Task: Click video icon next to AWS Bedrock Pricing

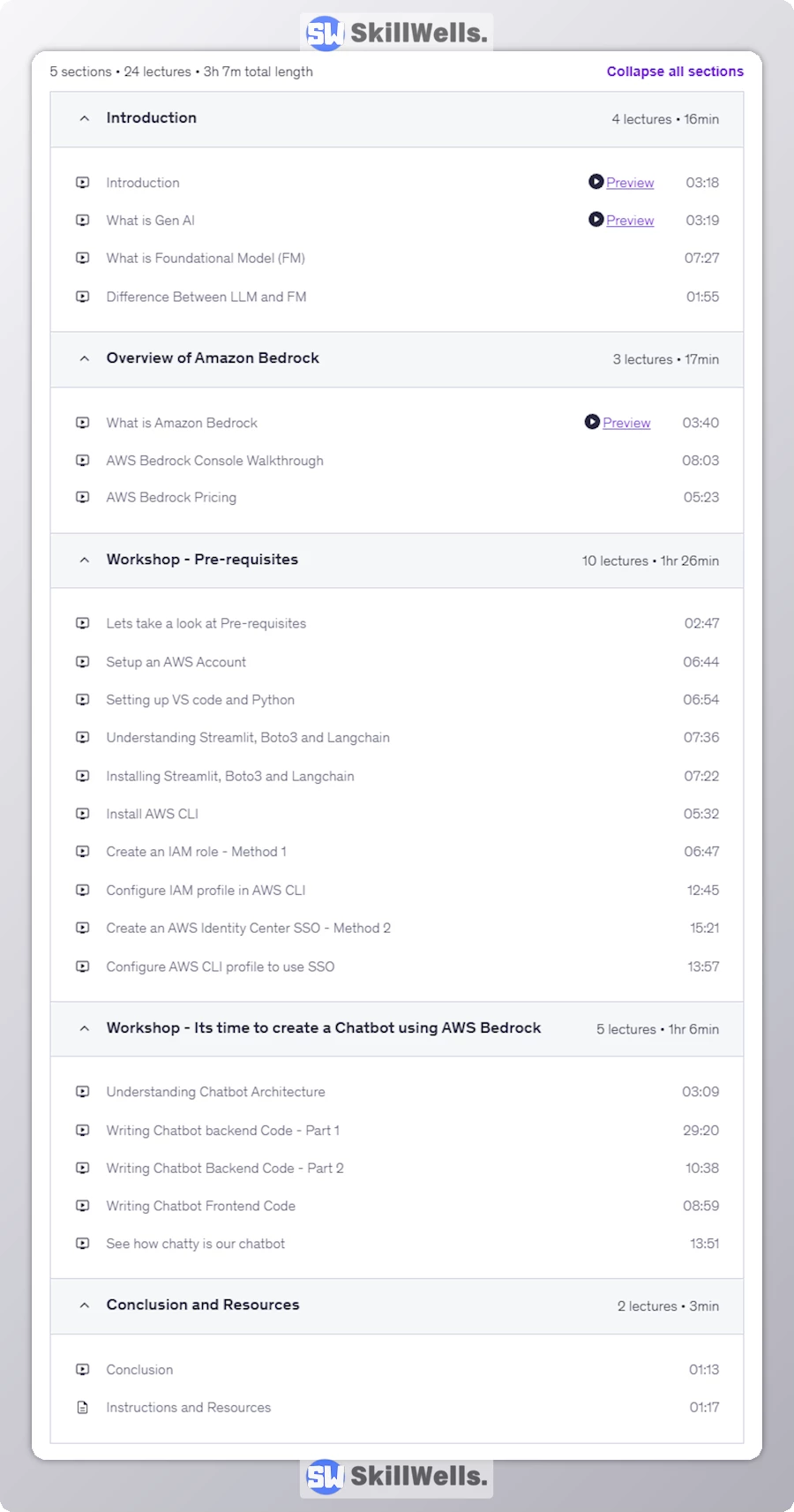Action: [83, 497]
